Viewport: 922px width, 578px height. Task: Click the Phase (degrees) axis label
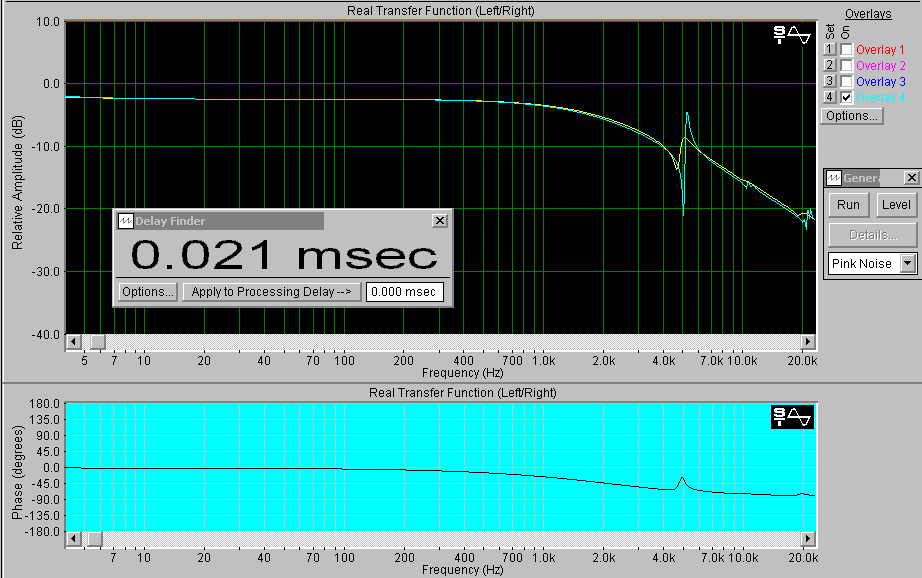coord(17,473)
